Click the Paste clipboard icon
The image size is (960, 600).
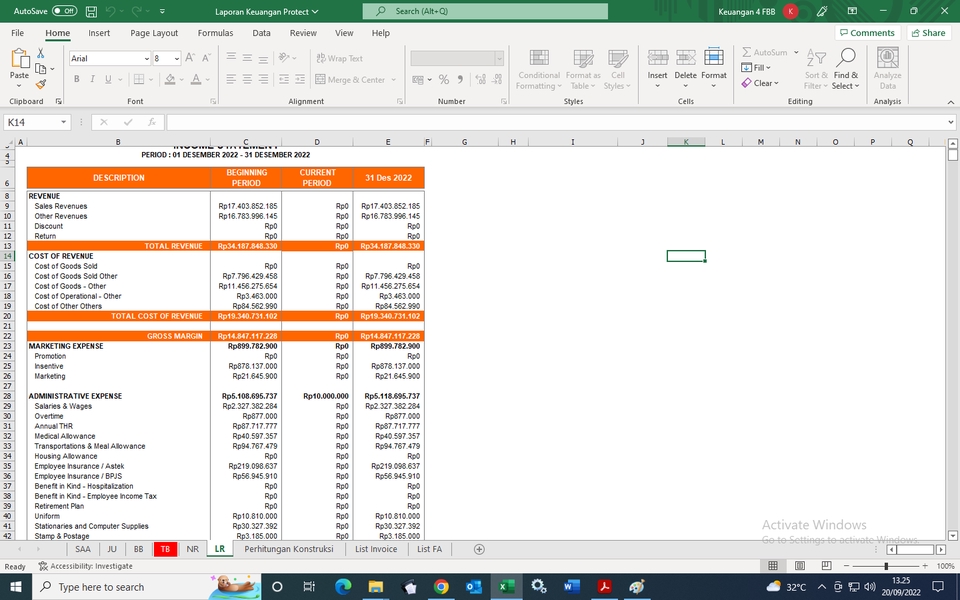[x=19, y=59]
